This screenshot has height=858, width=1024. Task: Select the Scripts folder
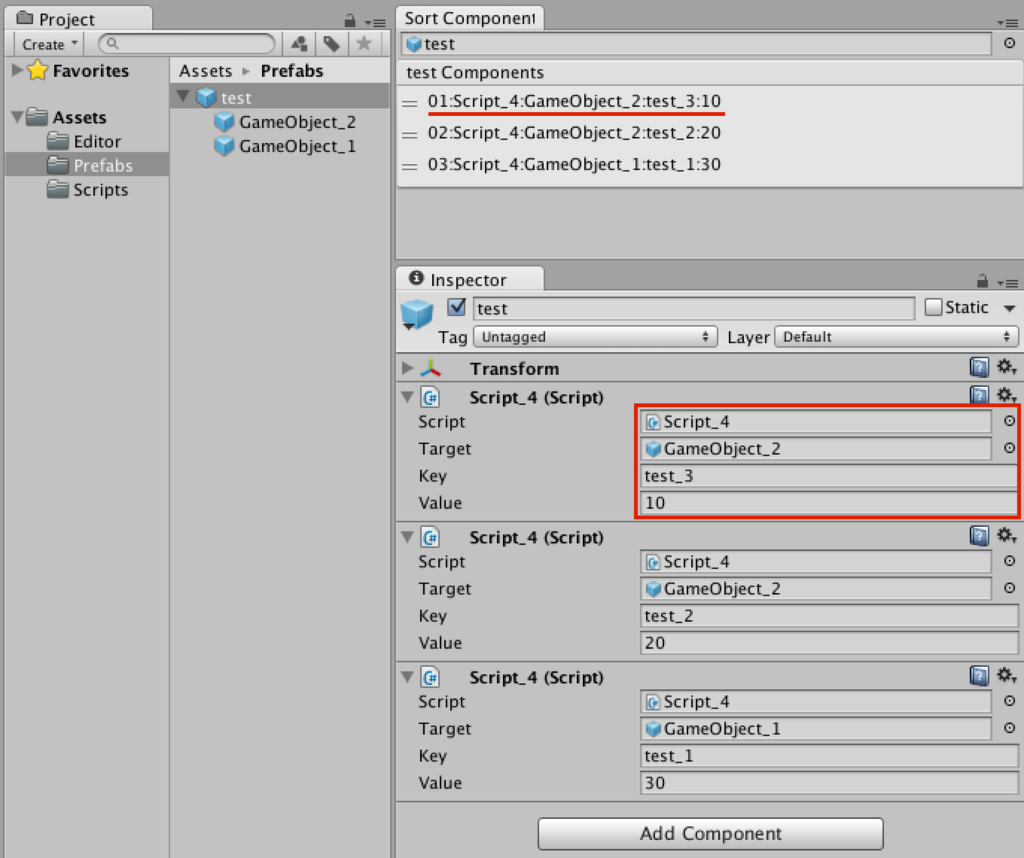[x=86, y=189]
